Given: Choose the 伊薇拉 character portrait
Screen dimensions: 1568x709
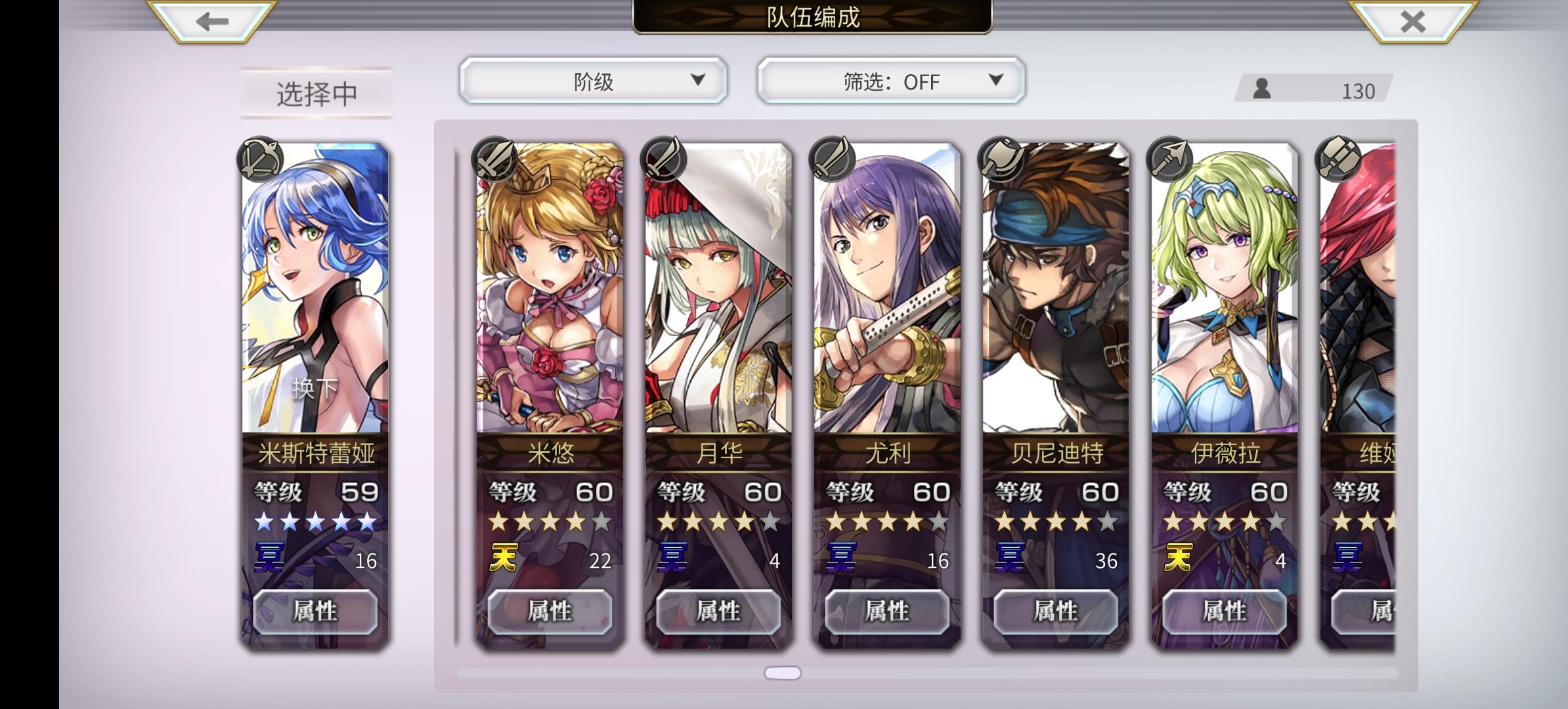Looking at the screenshot, I should pos(1225,289).
